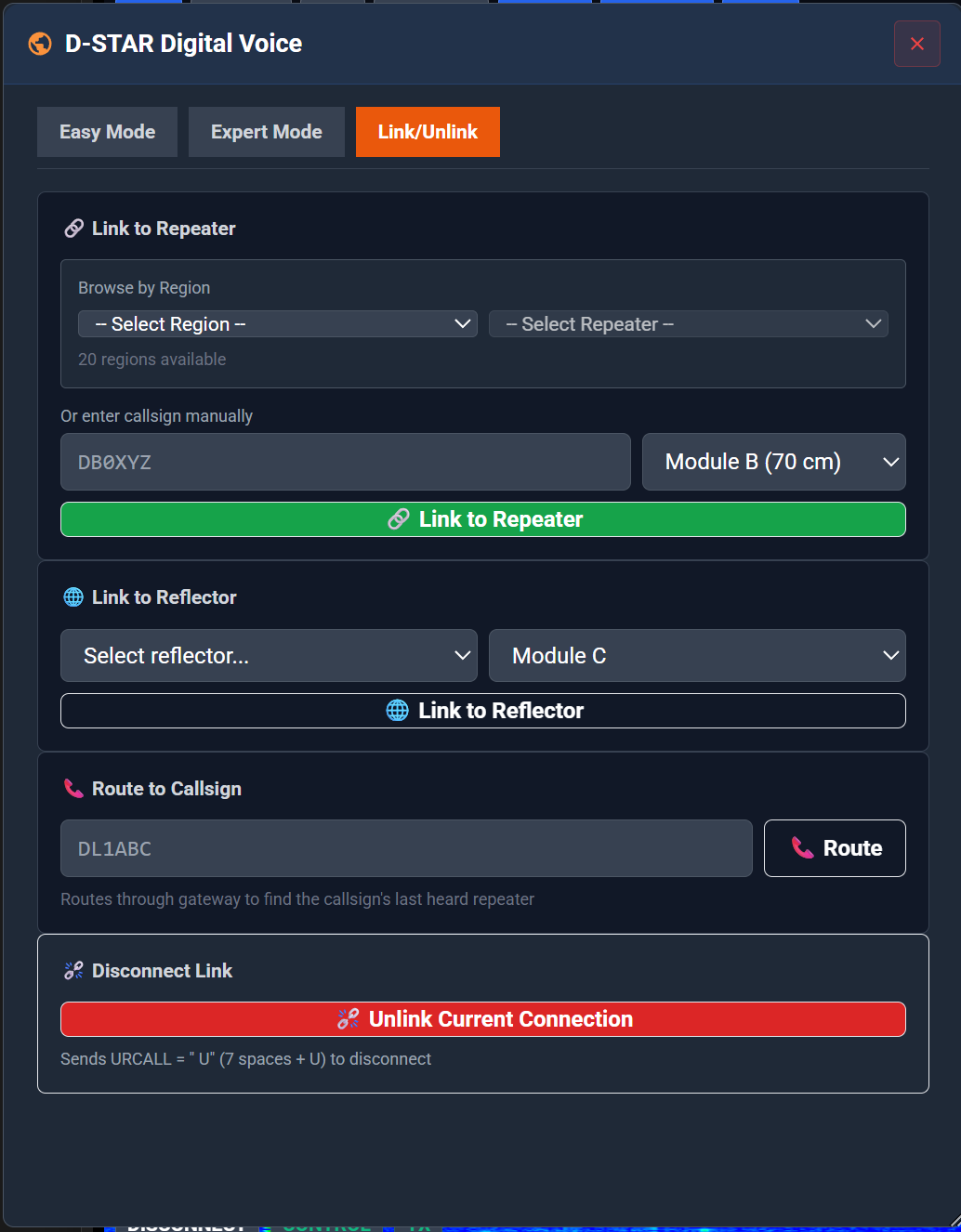Click the chain link icon beside Link to Repeater
This screenshot has height=1232, width=961.
(72, 228)
